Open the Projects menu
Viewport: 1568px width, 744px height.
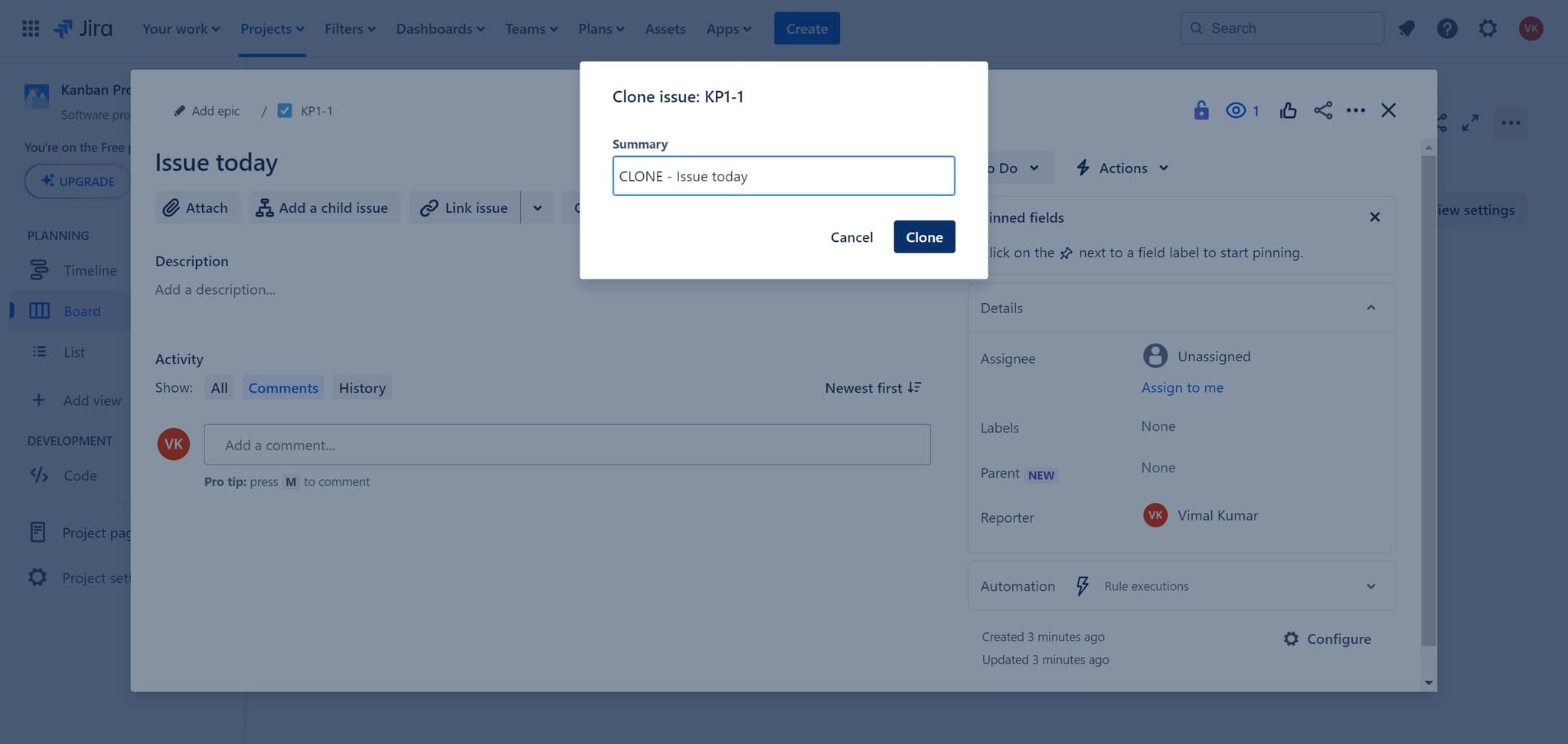click(x=272, y=29)
